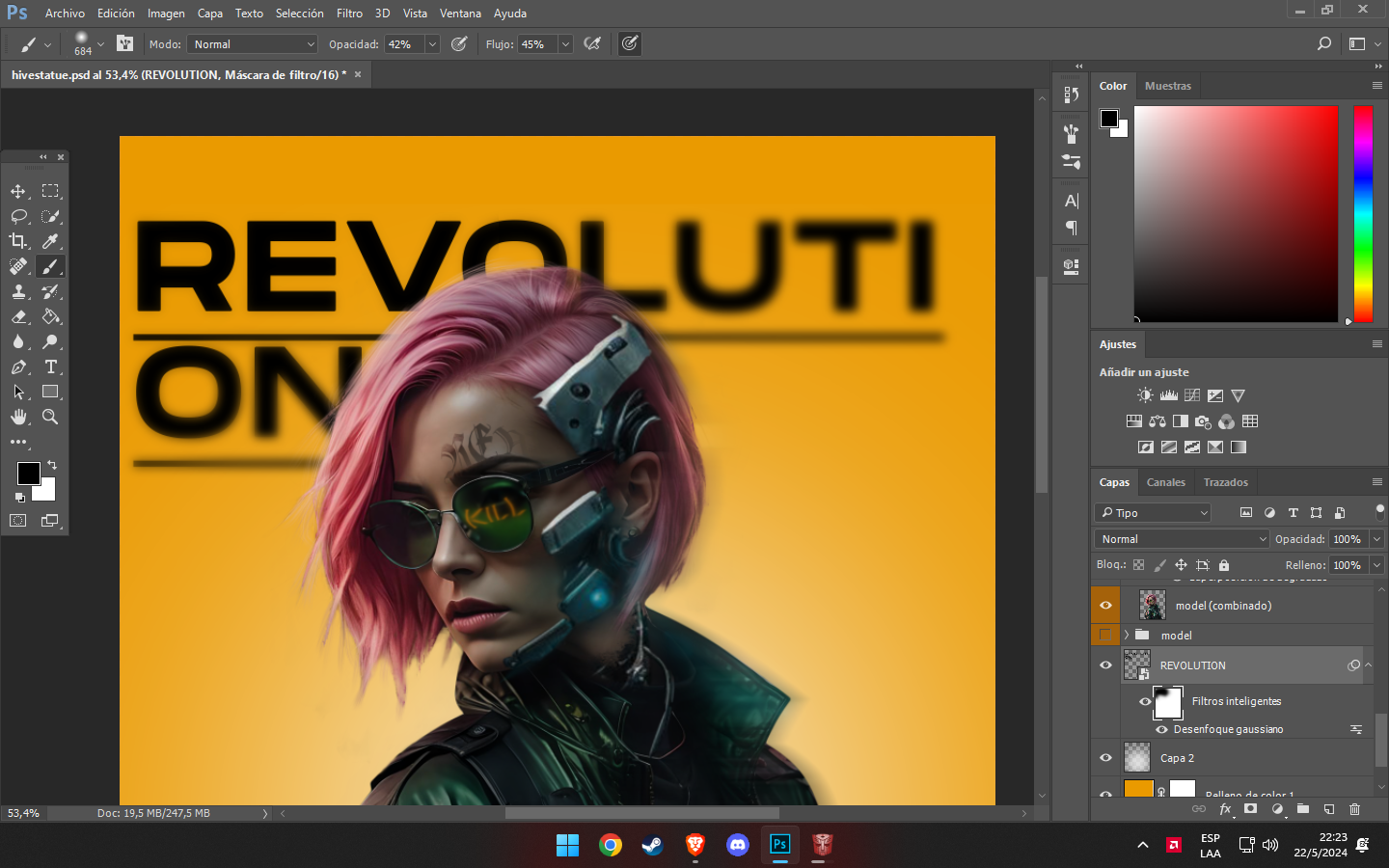
Task: Pick a color in the color field
Action: coord(1236,214)
